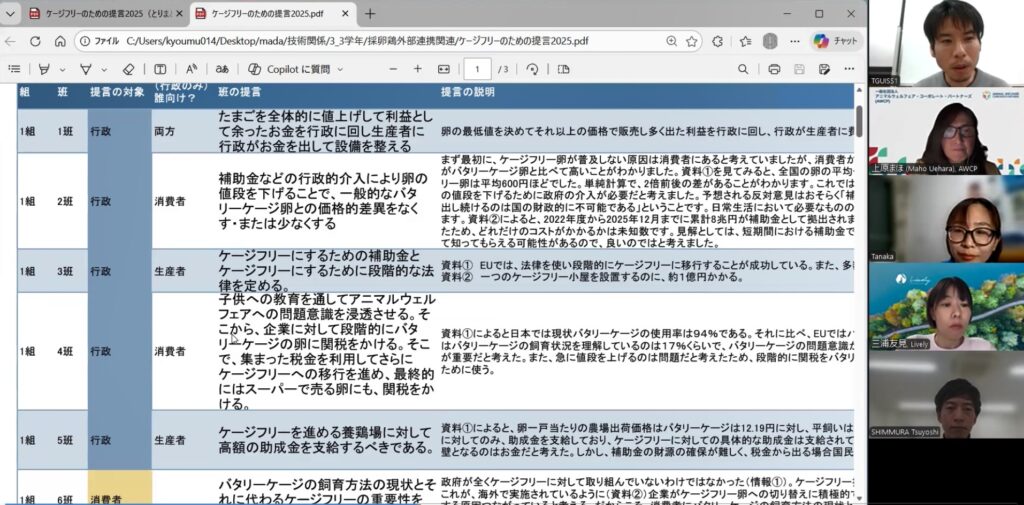Select the eraser tool in PDF toolbar

(127, 69)
